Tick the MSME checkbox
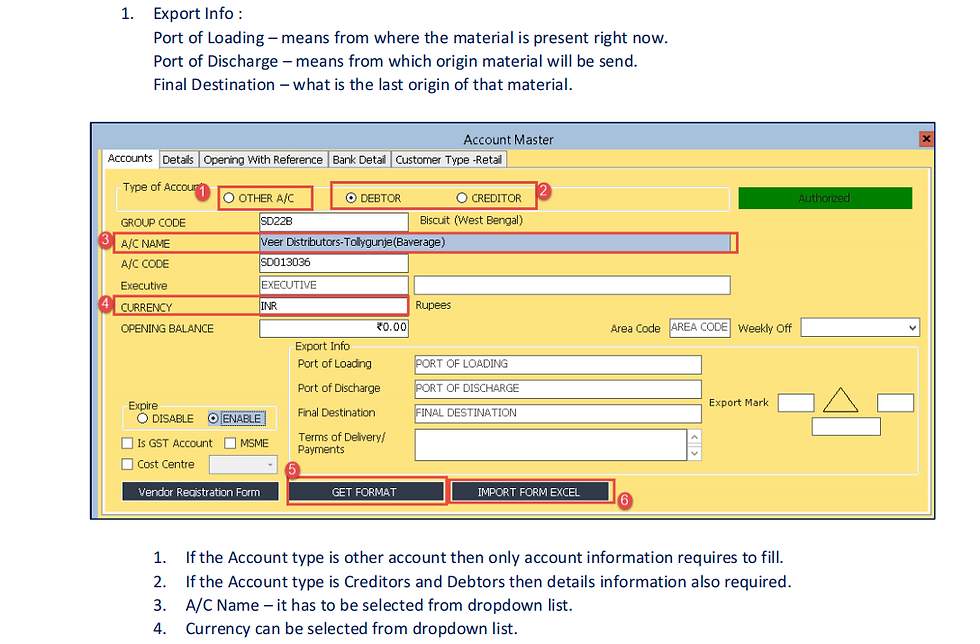980x644 pixels. (230, 443)
